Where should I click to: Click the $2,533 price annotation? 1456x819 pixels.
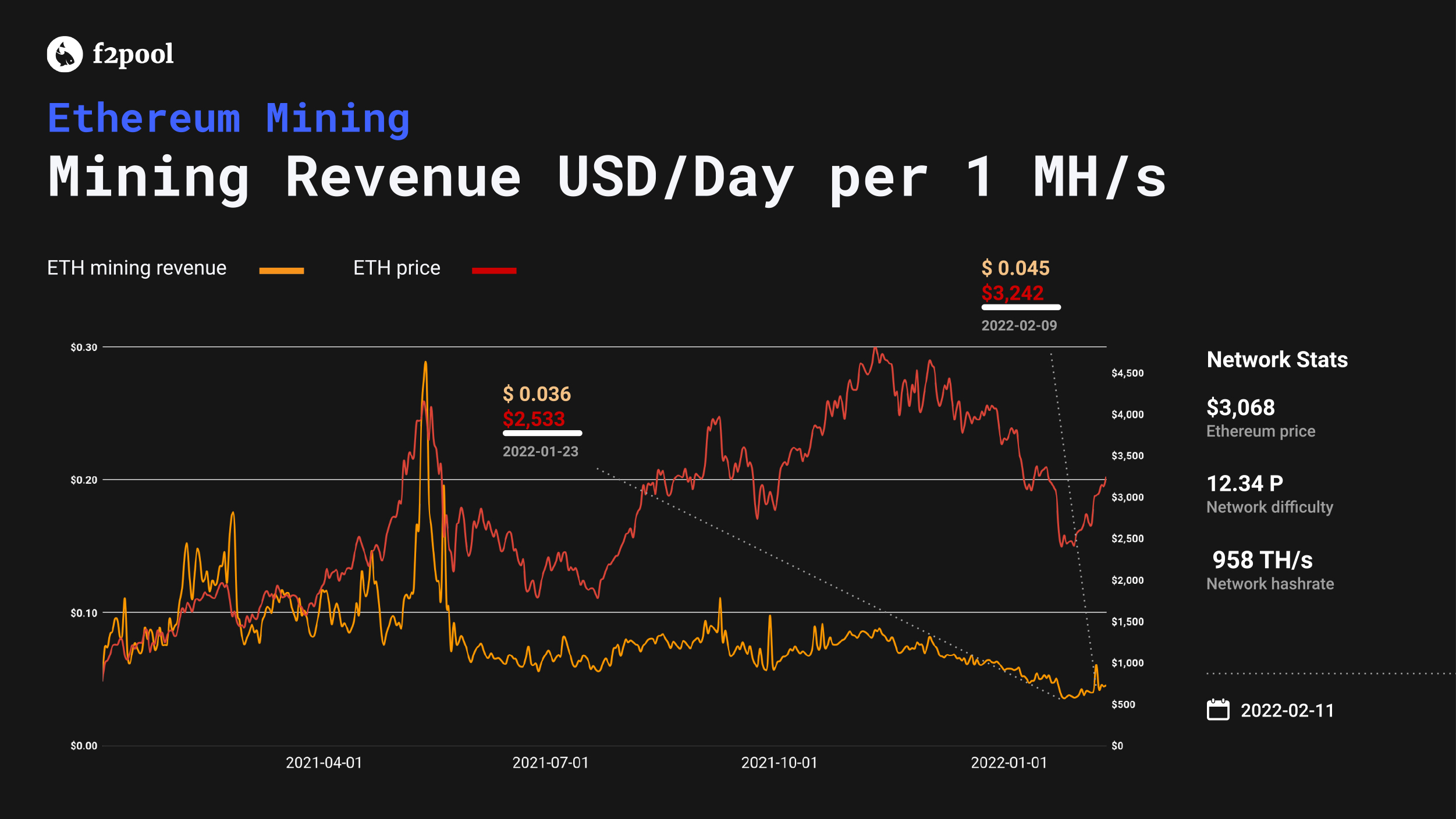[x=534, y=419]
